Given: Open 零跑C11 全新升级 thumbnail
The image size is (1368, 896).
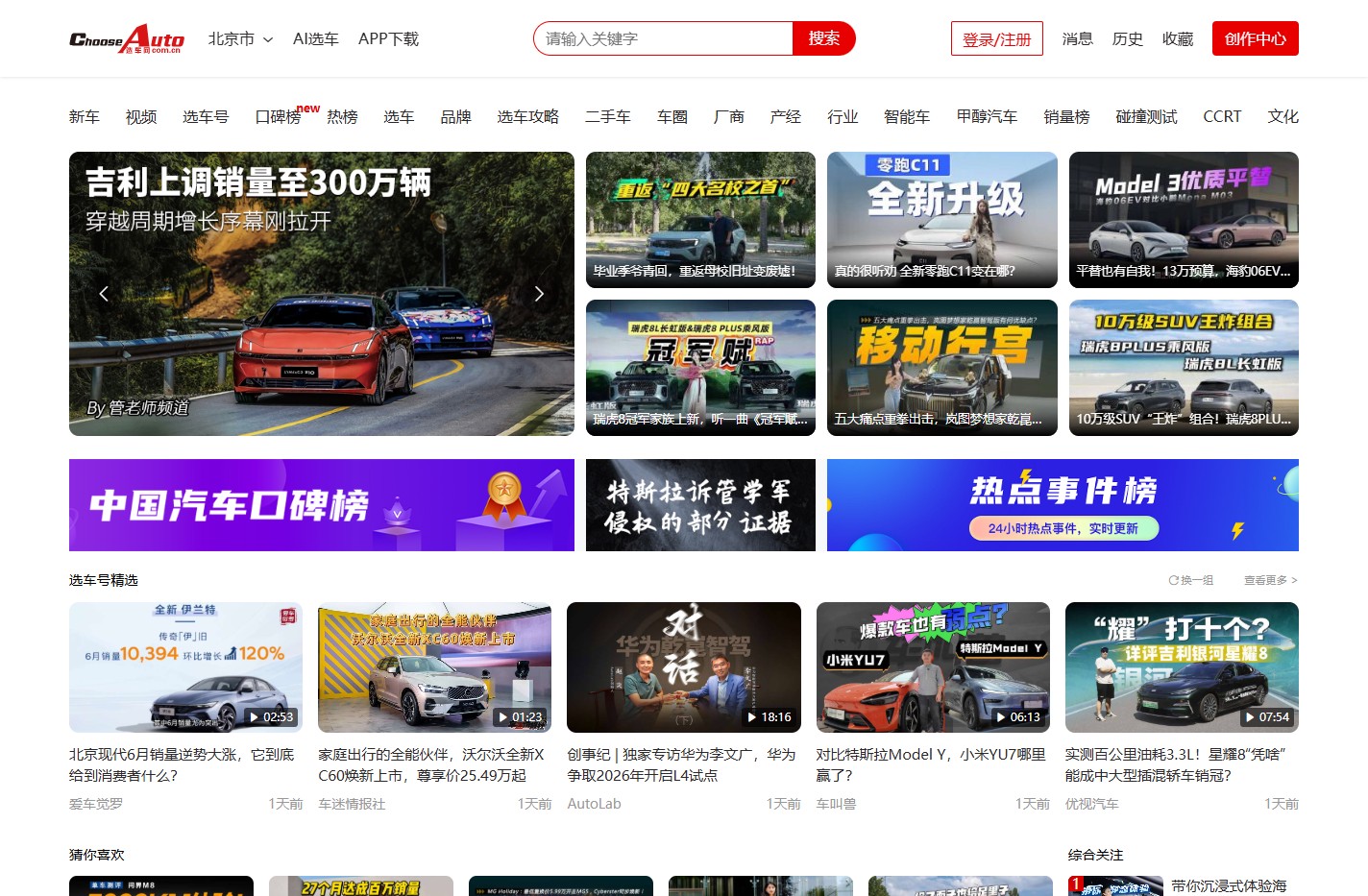Looking at the screenshot, I should coord(942,220).
